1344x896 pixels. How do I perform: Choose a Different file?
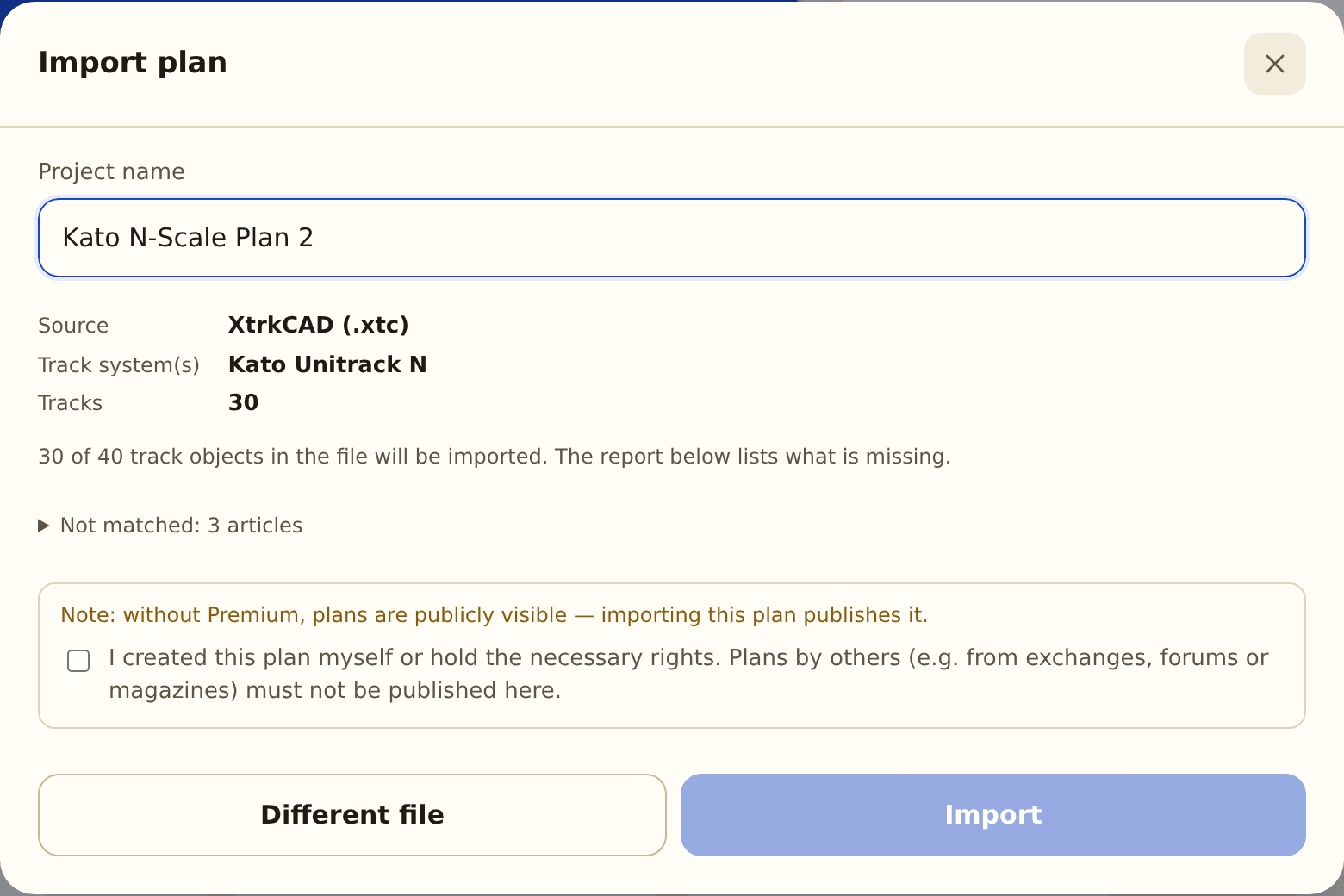[x=352, y=815]
